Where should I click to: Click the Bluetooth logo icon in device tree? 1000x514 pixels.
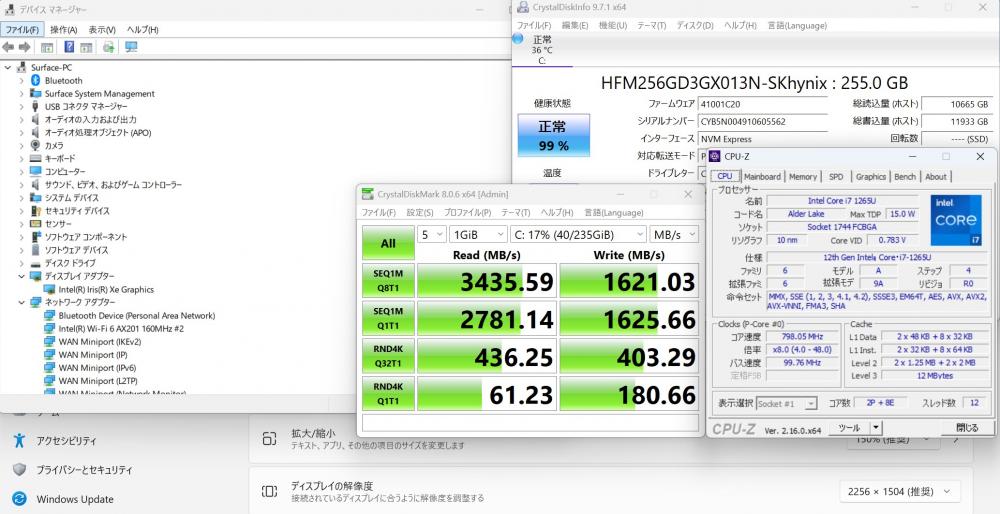point(36,80)
